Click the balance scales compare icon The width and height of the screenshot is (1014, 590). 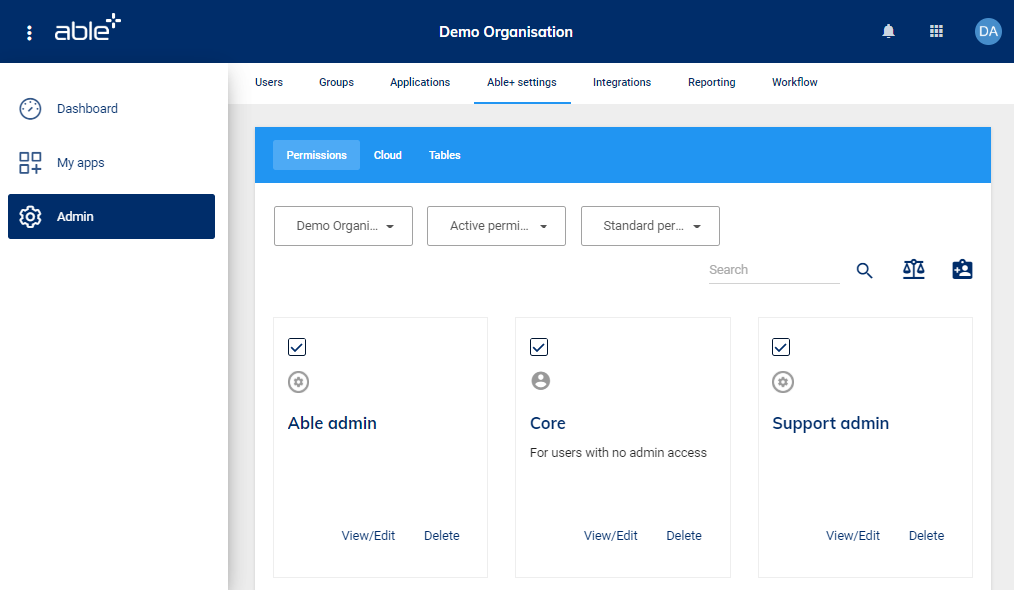(x=913, y=269)
